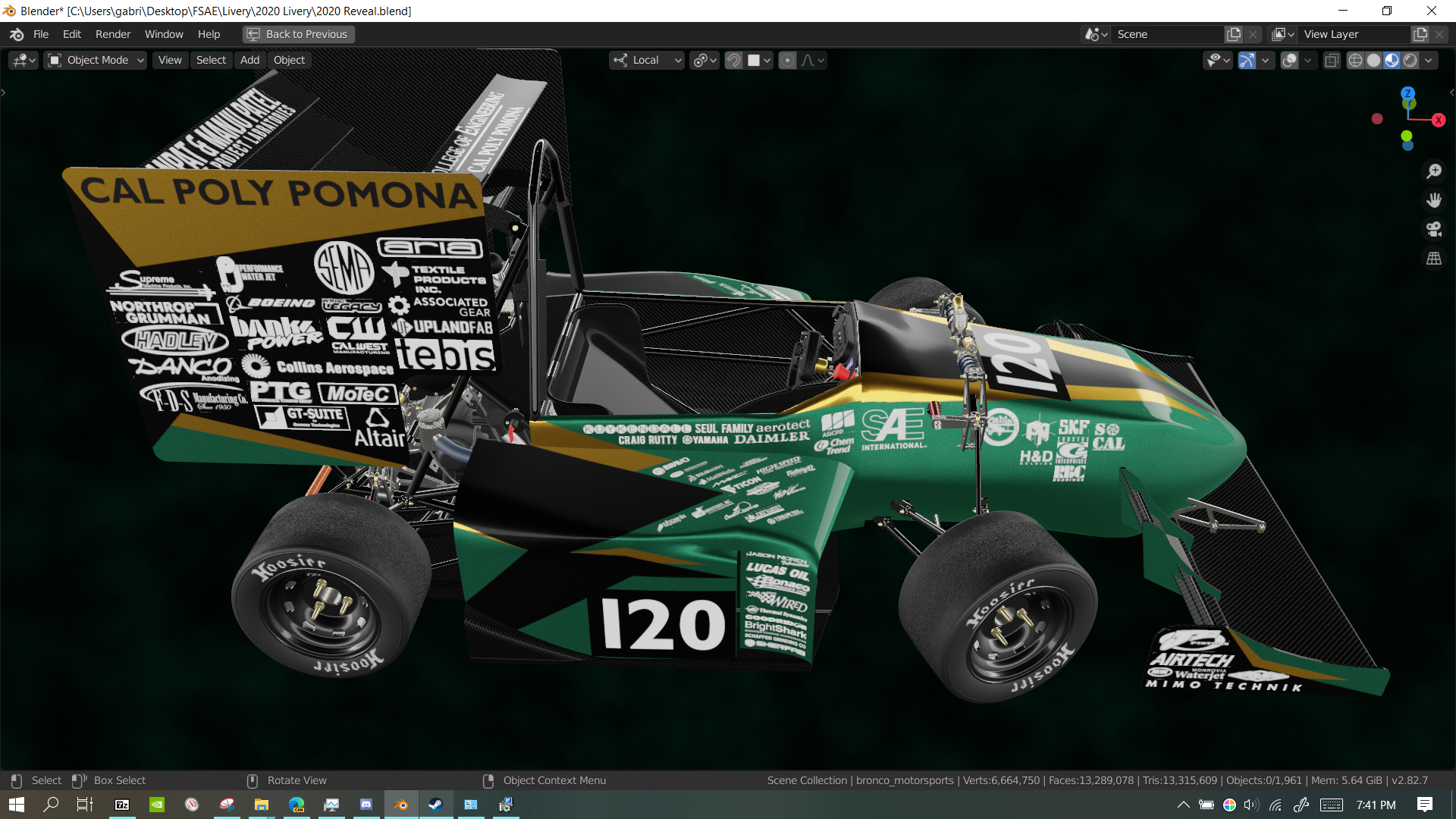This screenshot has width=1456, height=819.
Task: Click the zoom view magnifier icon
Action: pos(1434,171)
